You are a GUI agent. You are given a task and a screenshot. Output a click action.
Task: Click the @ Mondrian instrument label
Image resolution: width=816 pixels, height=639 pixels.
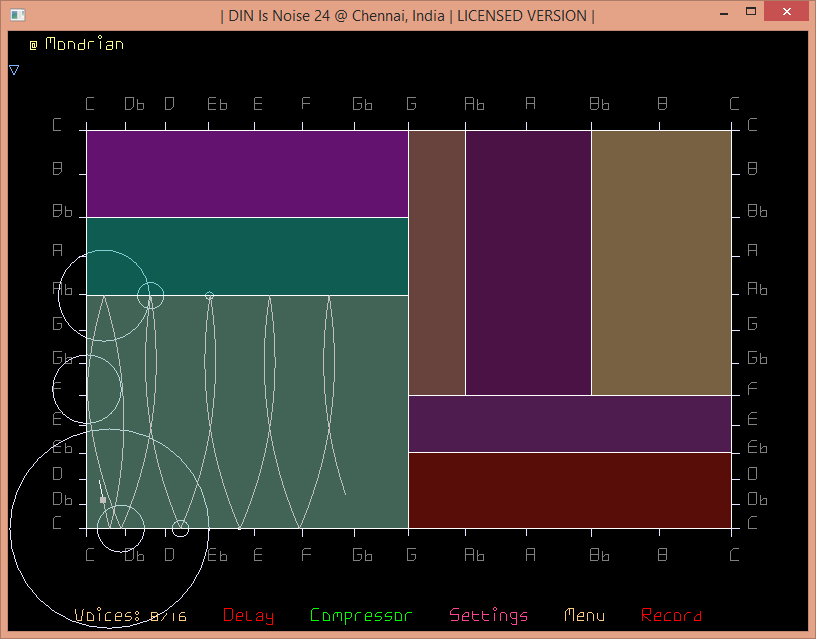(76, 44)
